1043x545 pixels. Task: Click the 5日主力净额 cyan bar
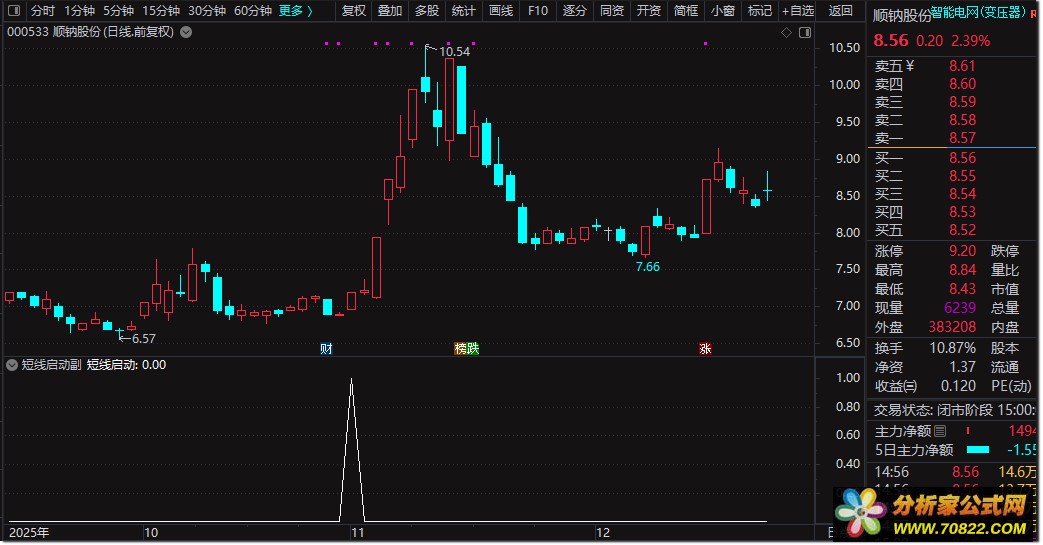(977, 450)
